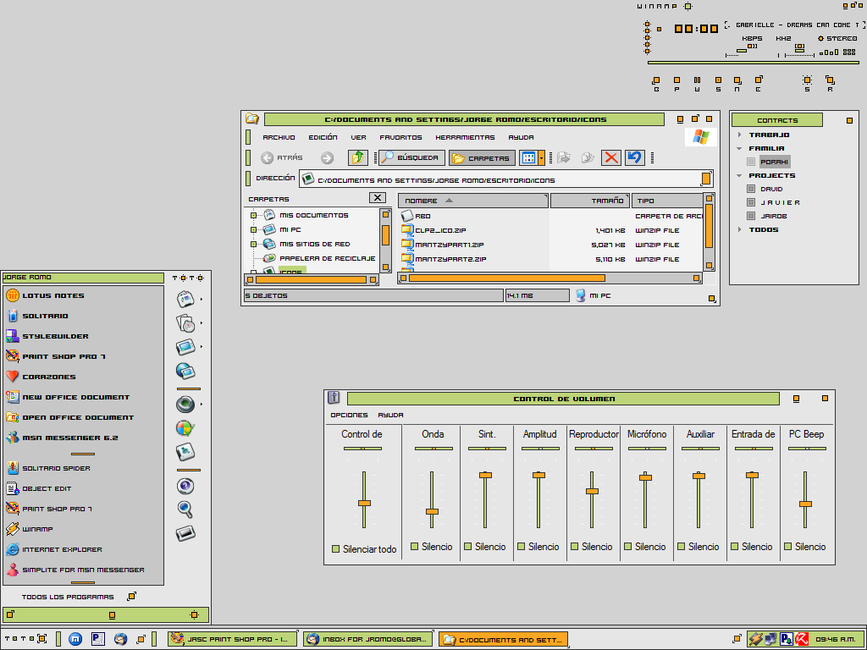Open the Edición menu
867x650 pixels.
[x=323, y=137]
